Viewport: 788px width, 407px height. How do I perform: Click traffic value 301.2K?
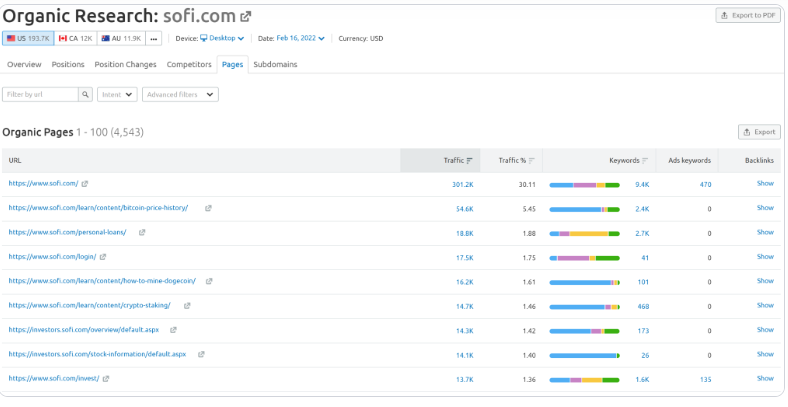462,185
